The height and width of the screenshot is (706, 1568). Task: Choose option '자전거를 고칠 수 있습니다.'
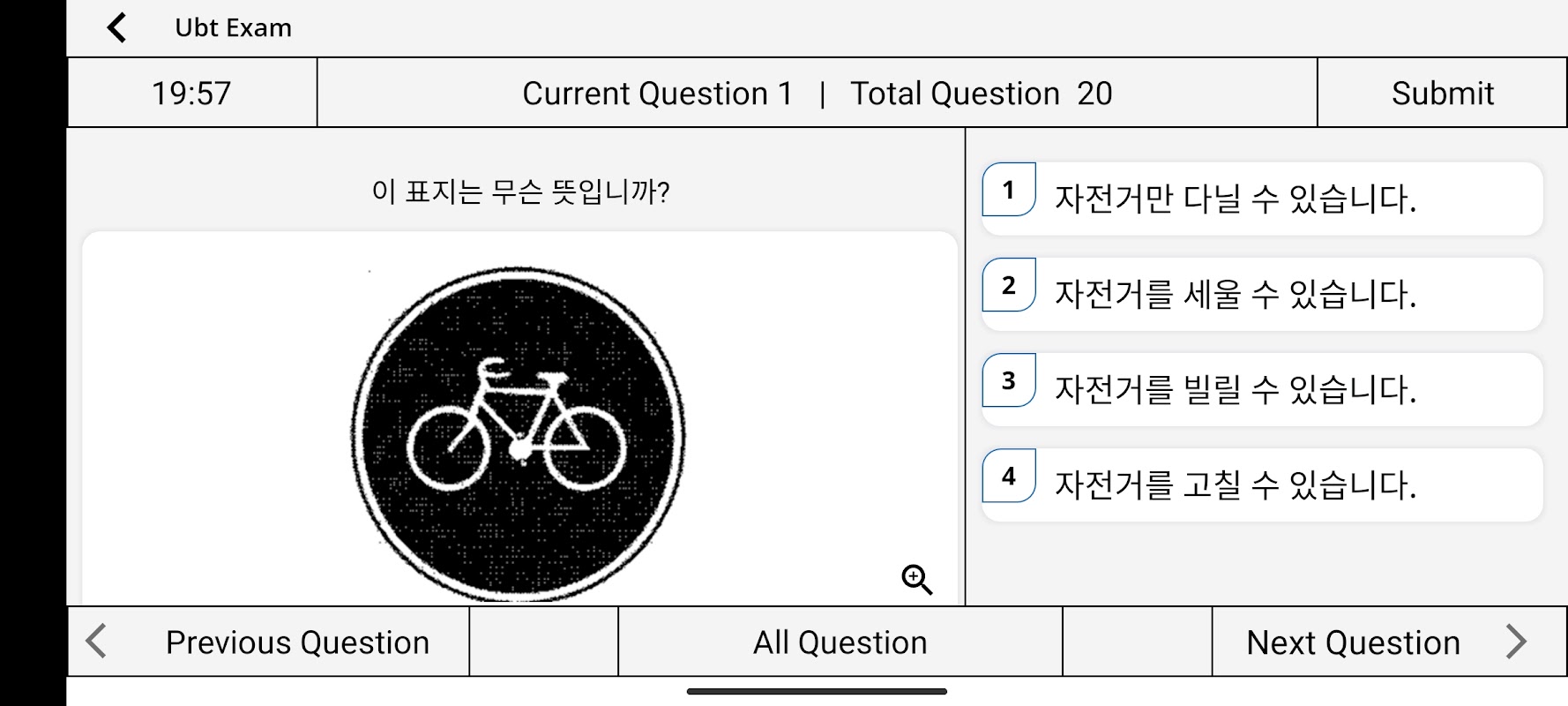click(x=1235, y=485)
